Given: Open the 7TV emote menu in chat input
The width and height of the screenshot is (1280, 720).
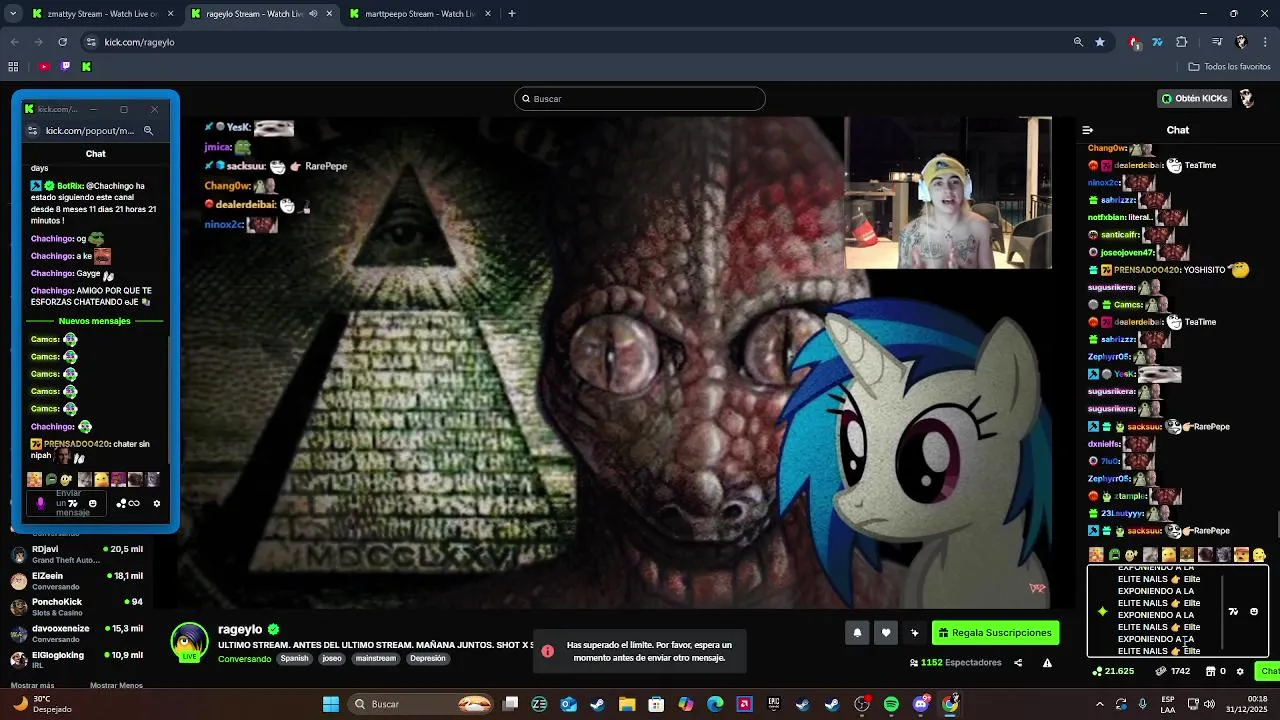Looking at the screenshot, I should (1233, 611).
